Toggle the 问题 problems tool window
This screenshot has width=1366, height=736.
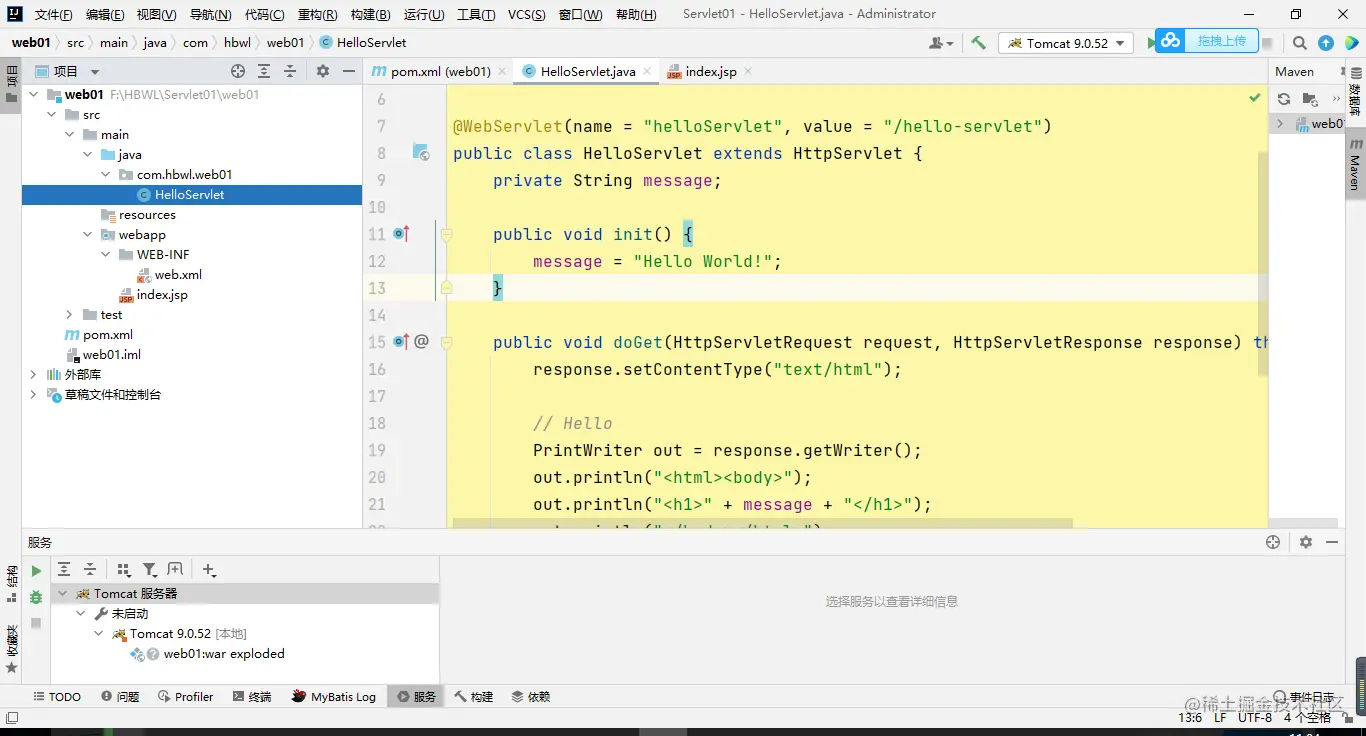coord(120,697)
